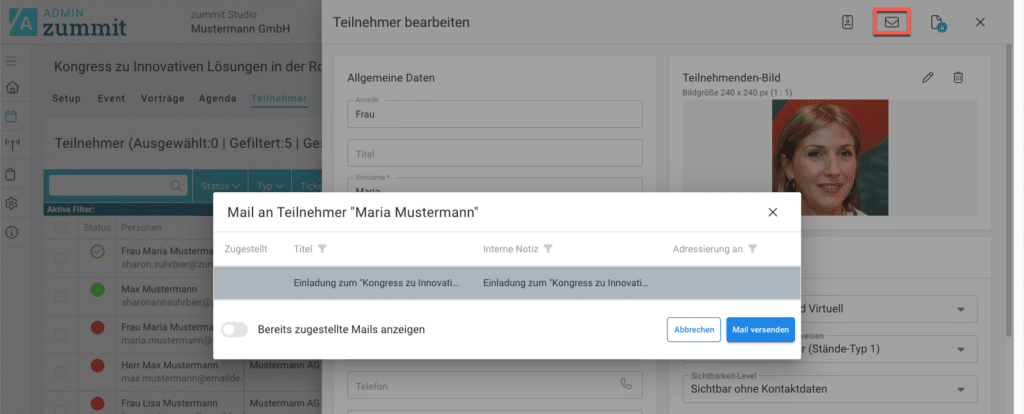The height and width of the screenshot is (414, 1024).
Task: Delete the participant image via trash icon
Action: pos(958,77)
